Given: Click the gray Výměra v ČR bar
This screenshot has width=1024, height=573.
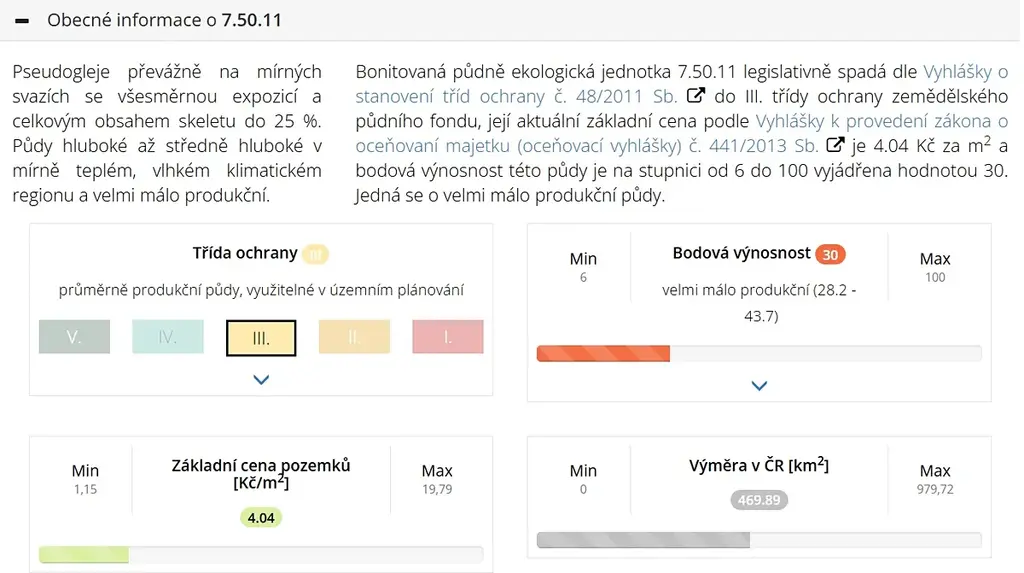Looking at the screenshot, I should [643, 540].
